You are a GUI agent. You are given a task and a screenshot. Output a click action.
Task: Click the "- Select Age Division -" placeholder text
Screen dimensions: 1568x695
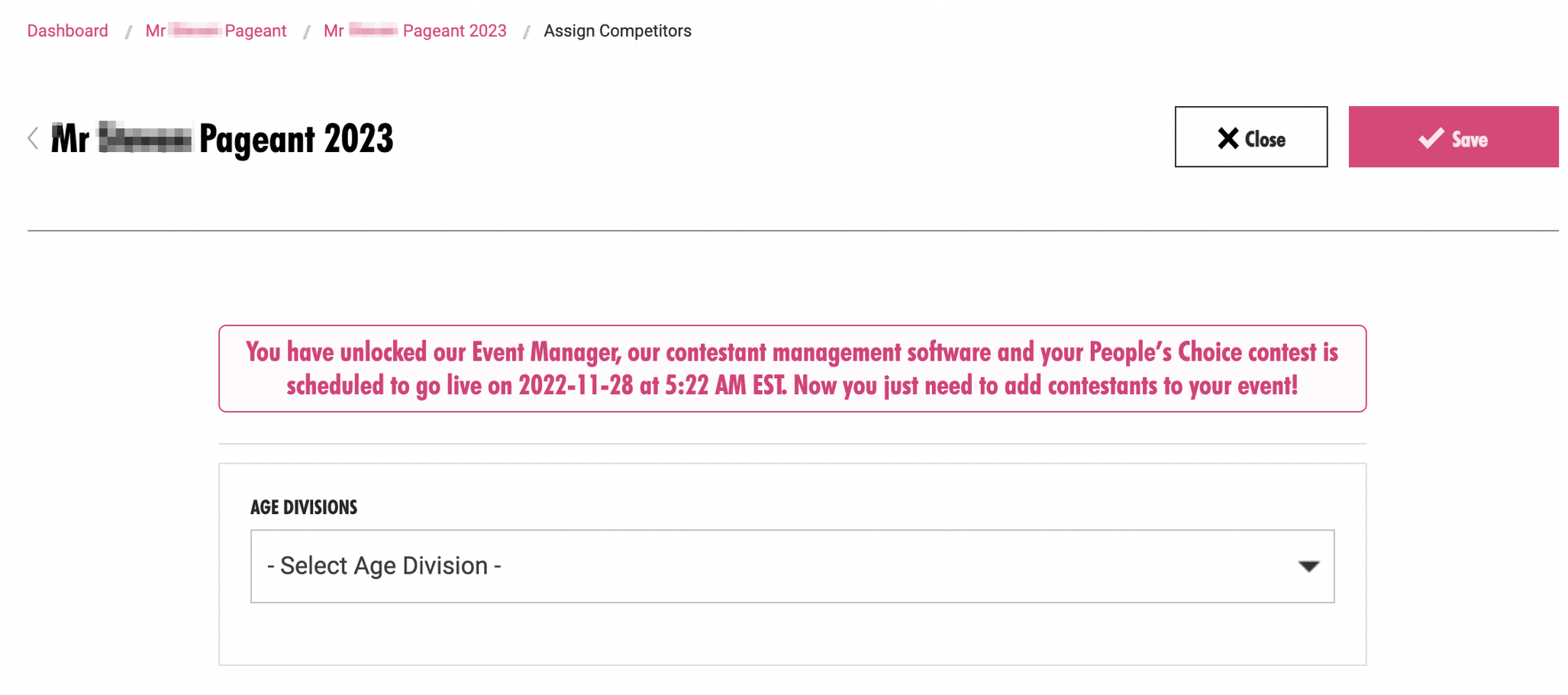pyautogui.click(x=384, y=566)
